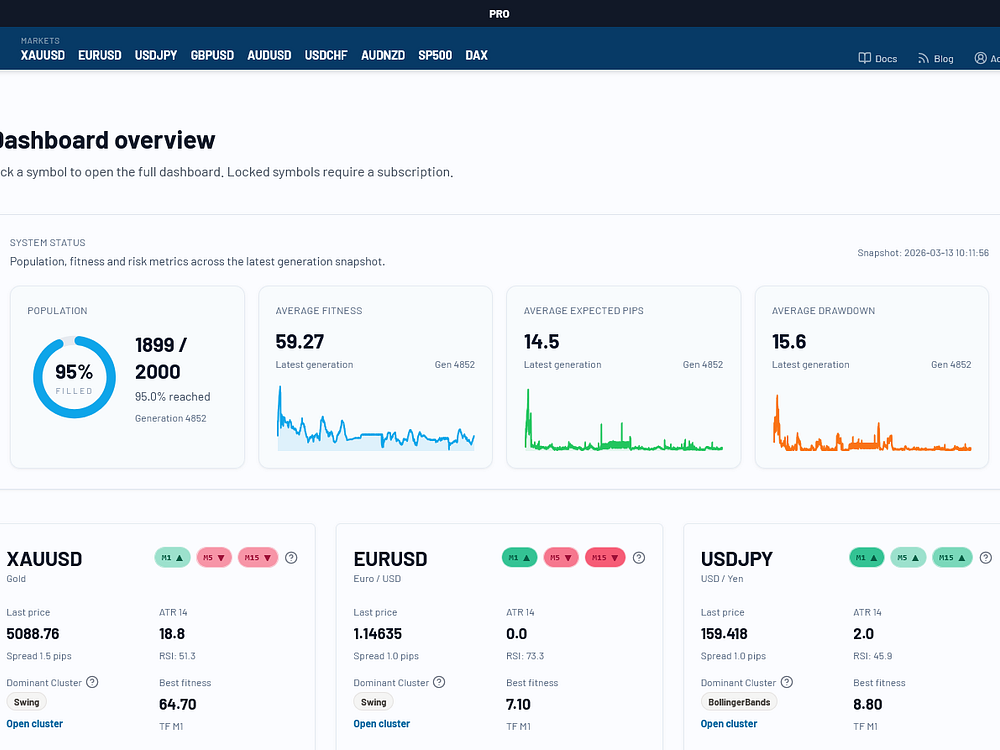
Task: Toggle the M5 badge on EURUSD card
Action: tap(560, 558)
